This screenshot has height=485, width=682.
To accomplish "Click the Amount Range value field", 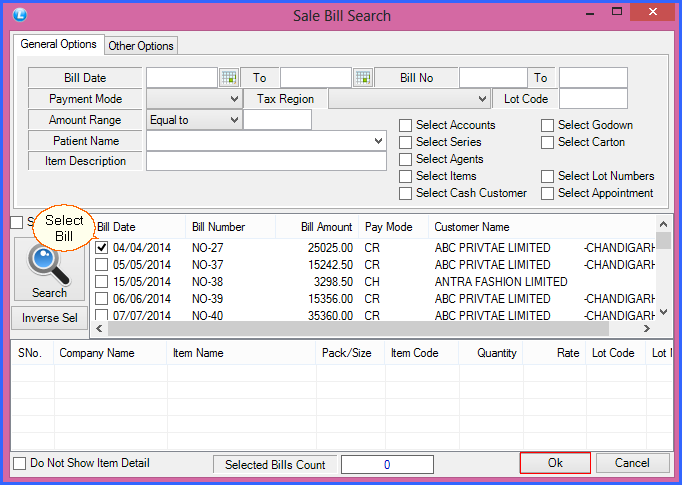I will 277,120.
